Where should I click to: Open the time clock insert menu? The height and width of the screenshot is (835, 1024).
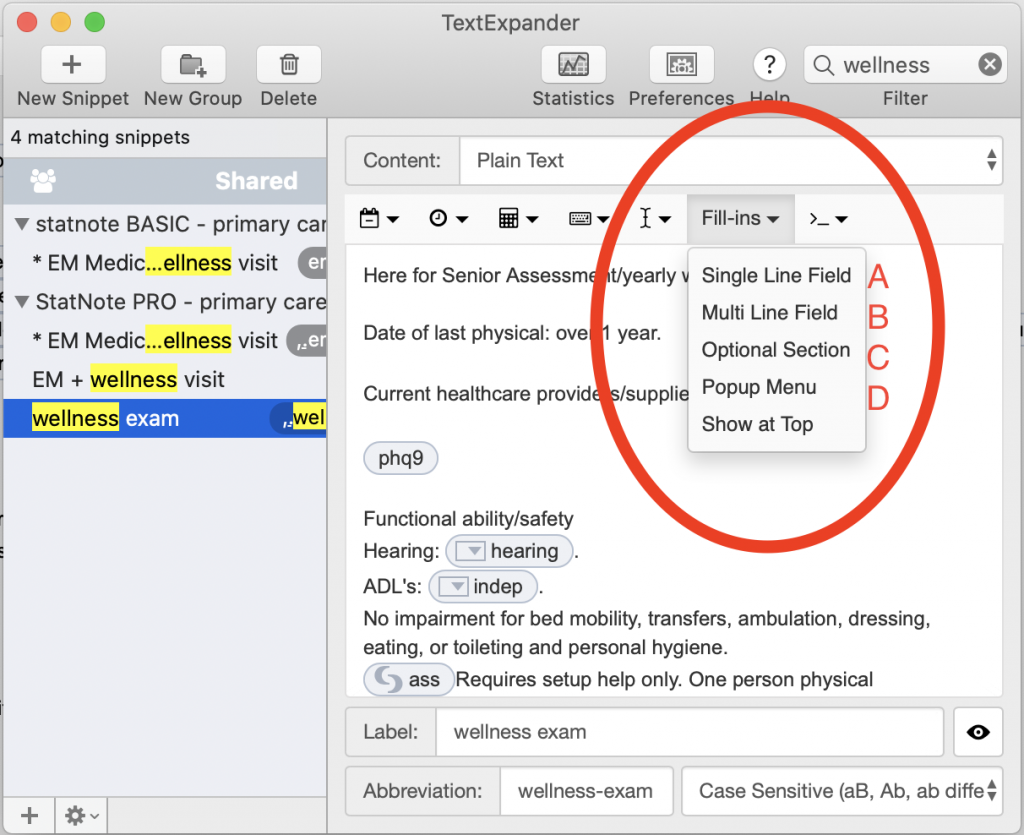448,218
